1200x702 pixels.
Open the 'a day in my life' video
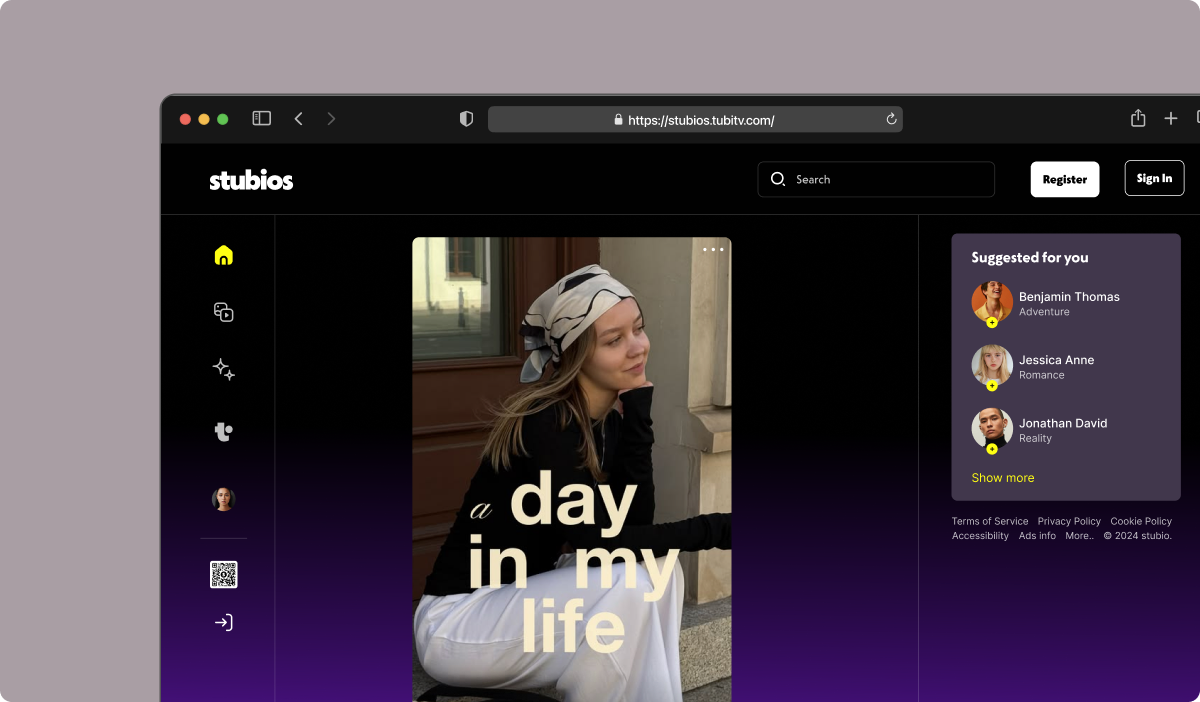coord(572,469)
